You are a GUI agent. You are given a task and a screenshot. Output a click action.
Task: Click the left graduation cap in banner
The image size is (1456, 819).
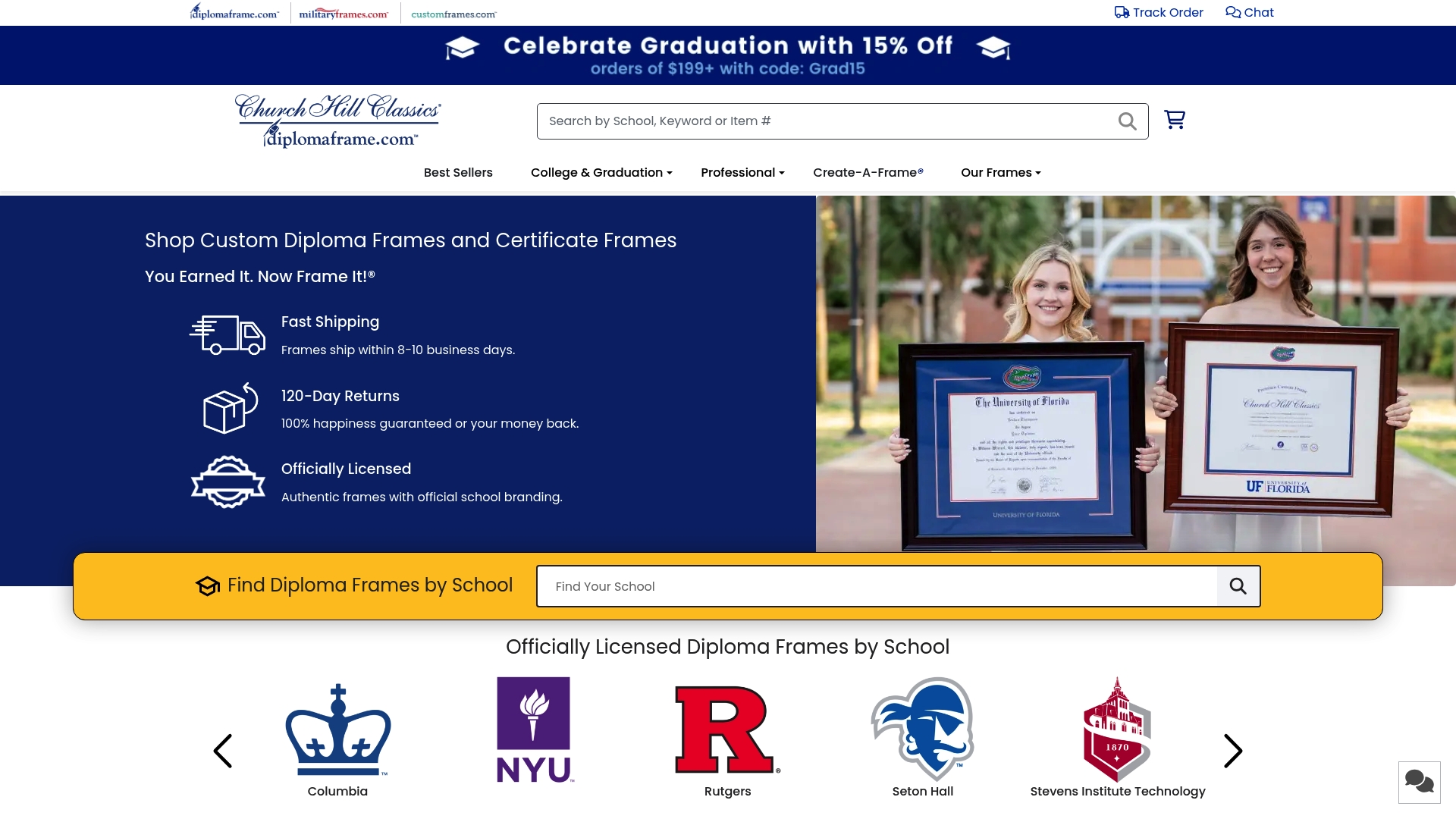[x=462, y=48]
